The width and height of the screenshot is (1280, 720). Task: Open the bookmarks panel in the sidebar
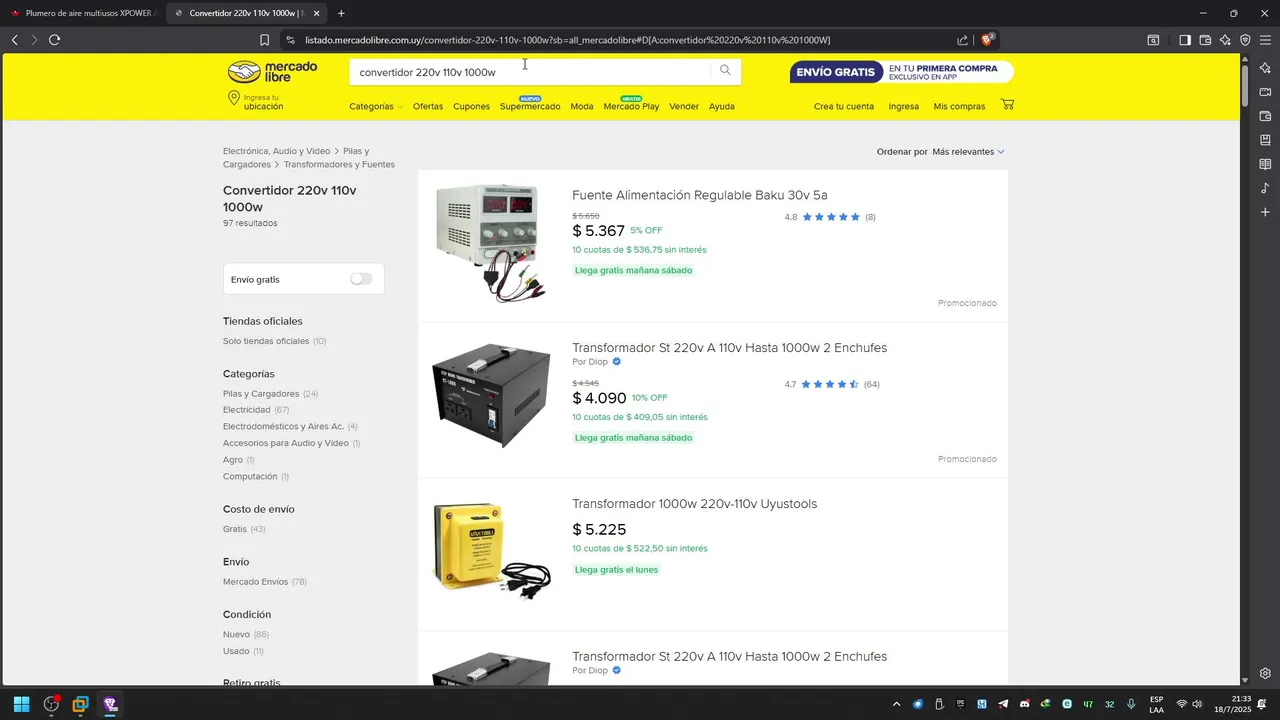(x=1265, y=140)
